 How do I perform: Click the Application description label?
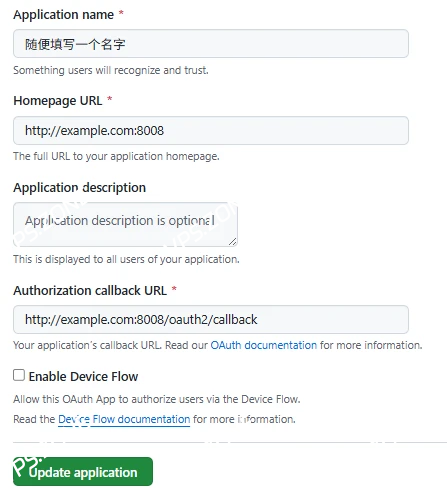[x=80, y=188]
